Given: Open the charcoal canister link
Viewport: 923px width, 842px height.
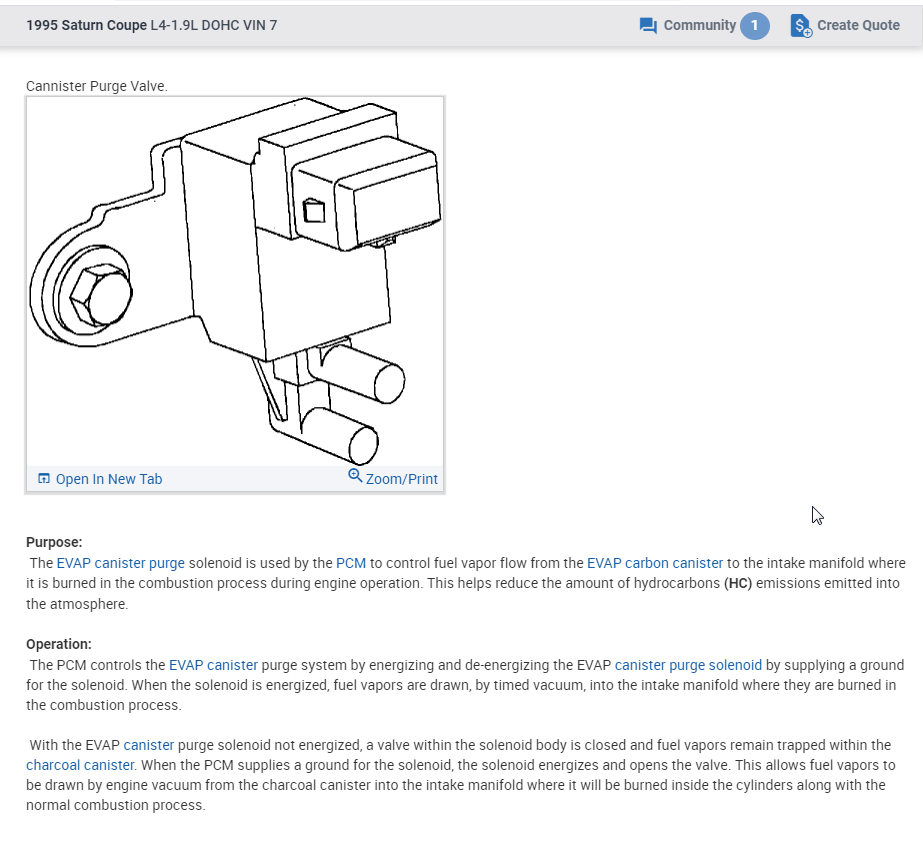Looking at the screenshot, I should tap(80, 765).
